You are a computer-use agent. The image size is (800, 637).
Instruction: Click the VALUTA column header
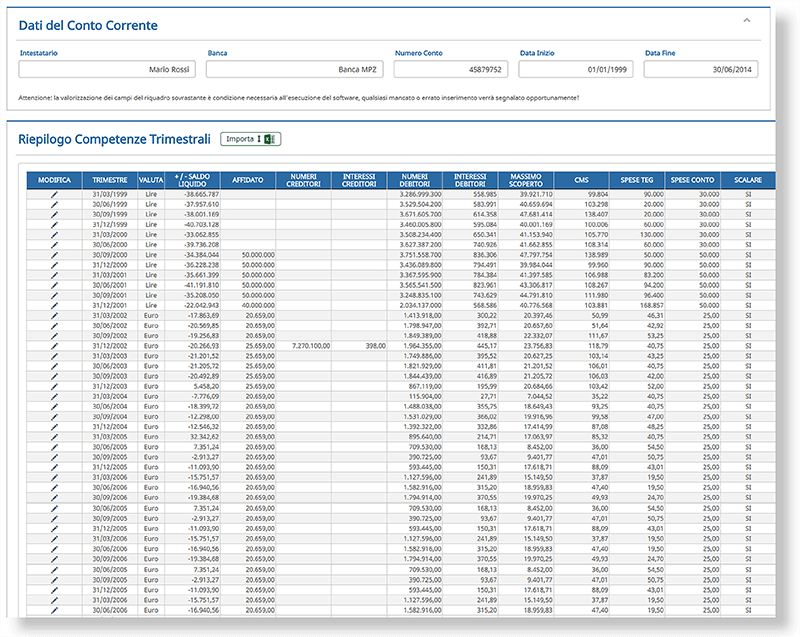click(x=151, y=180)
